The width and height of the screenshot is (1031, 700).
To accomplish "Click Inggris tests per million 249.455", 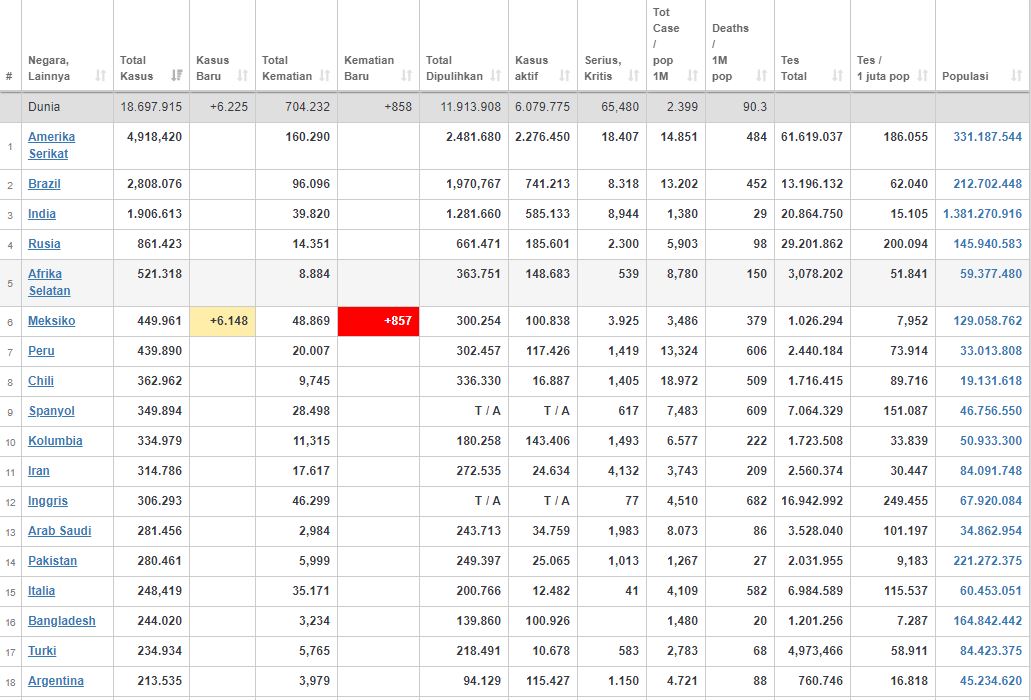I will click(905, 501).
